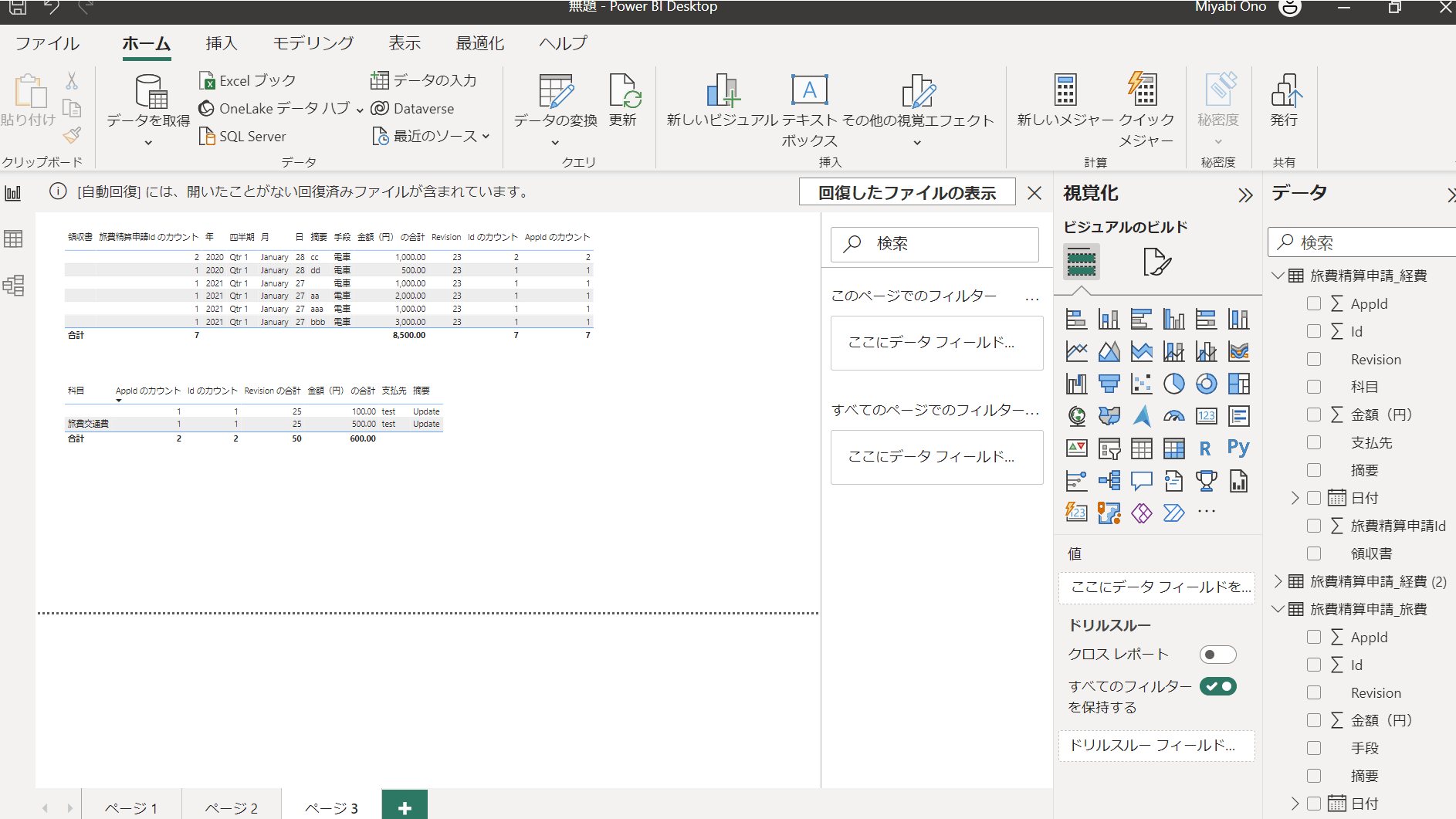Switch to ページ 2 tab
1456x819 pixels.
pyautogui.click(x=231, y=807)
